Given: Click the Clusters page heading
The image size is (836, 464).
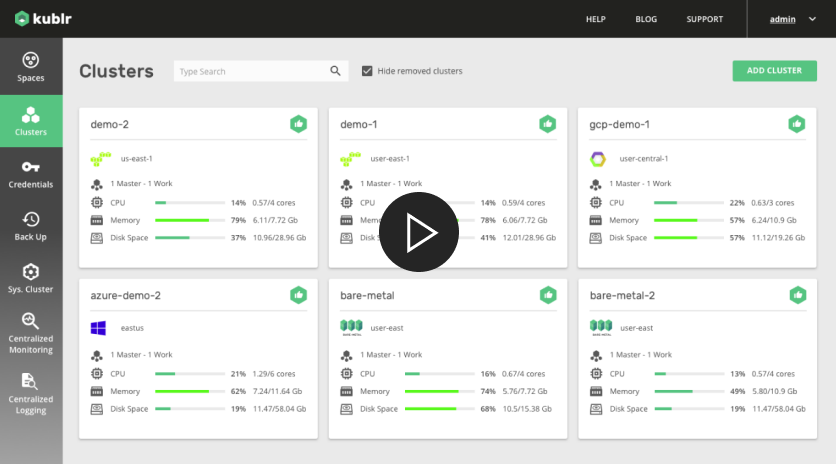Looking at the screenshot, I should click(116, 71).
